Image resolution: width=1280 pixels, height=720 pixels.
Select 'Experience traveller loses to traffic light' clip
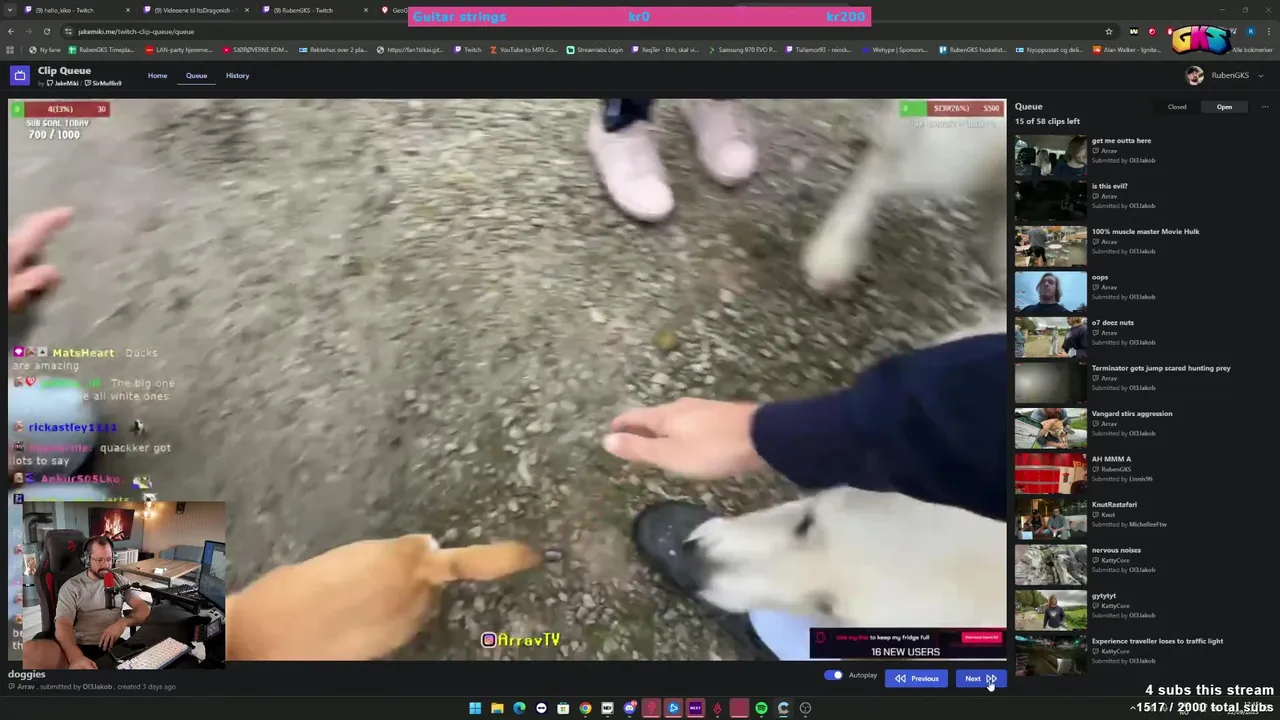tap(1050, 656)
